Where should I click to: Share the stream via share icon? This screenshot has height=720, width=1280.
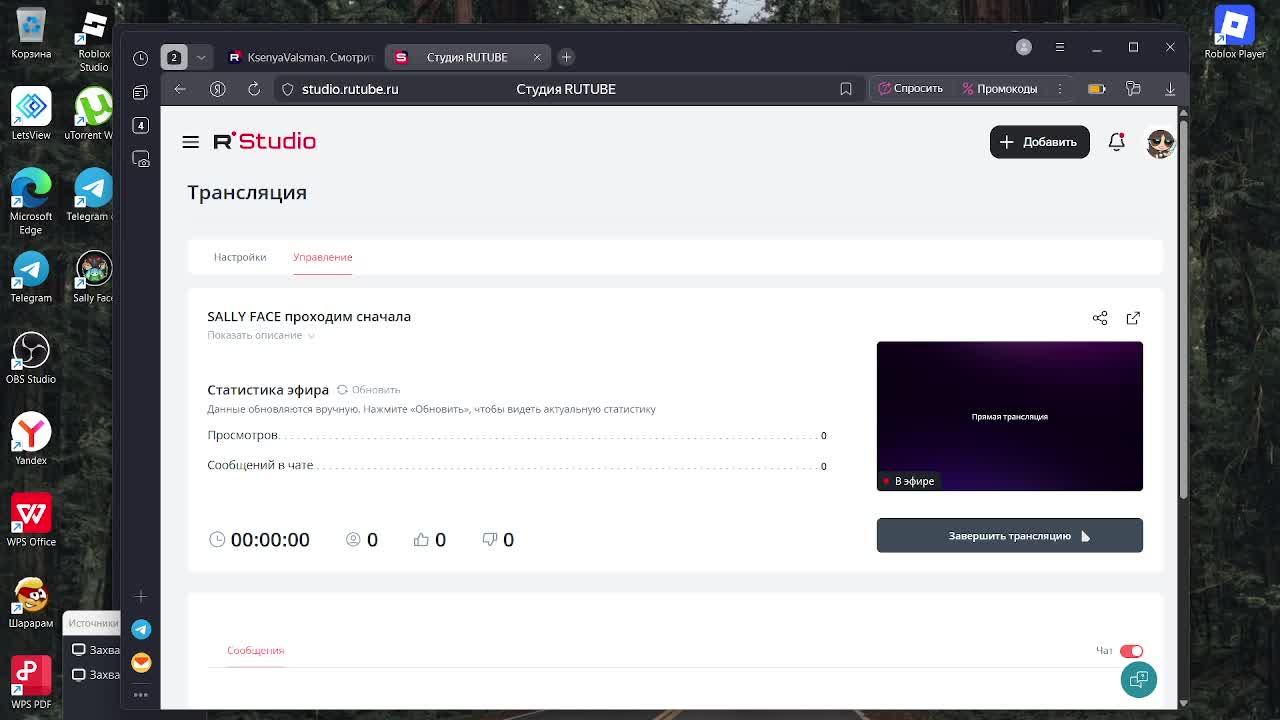coord(1100,318)
